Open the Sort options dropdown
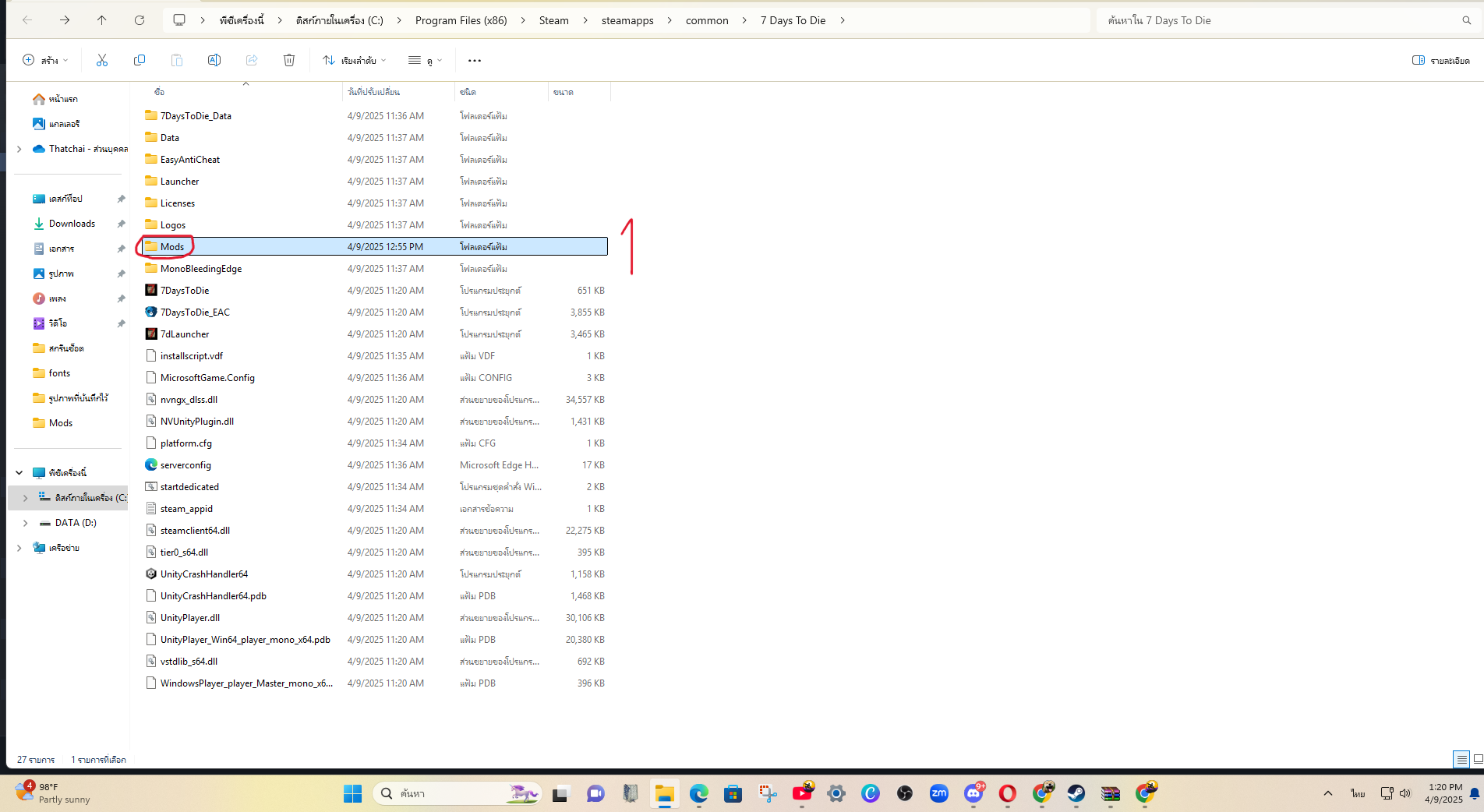 point(355,60)
